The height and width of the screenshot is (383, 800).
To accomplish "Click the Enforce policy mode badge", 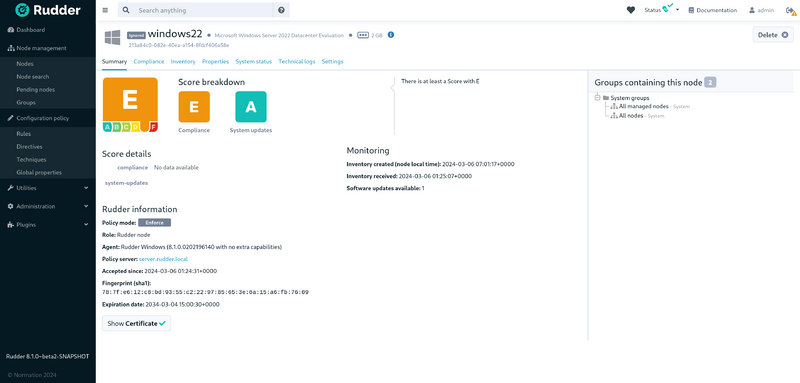I will click(x=155, y=223).
